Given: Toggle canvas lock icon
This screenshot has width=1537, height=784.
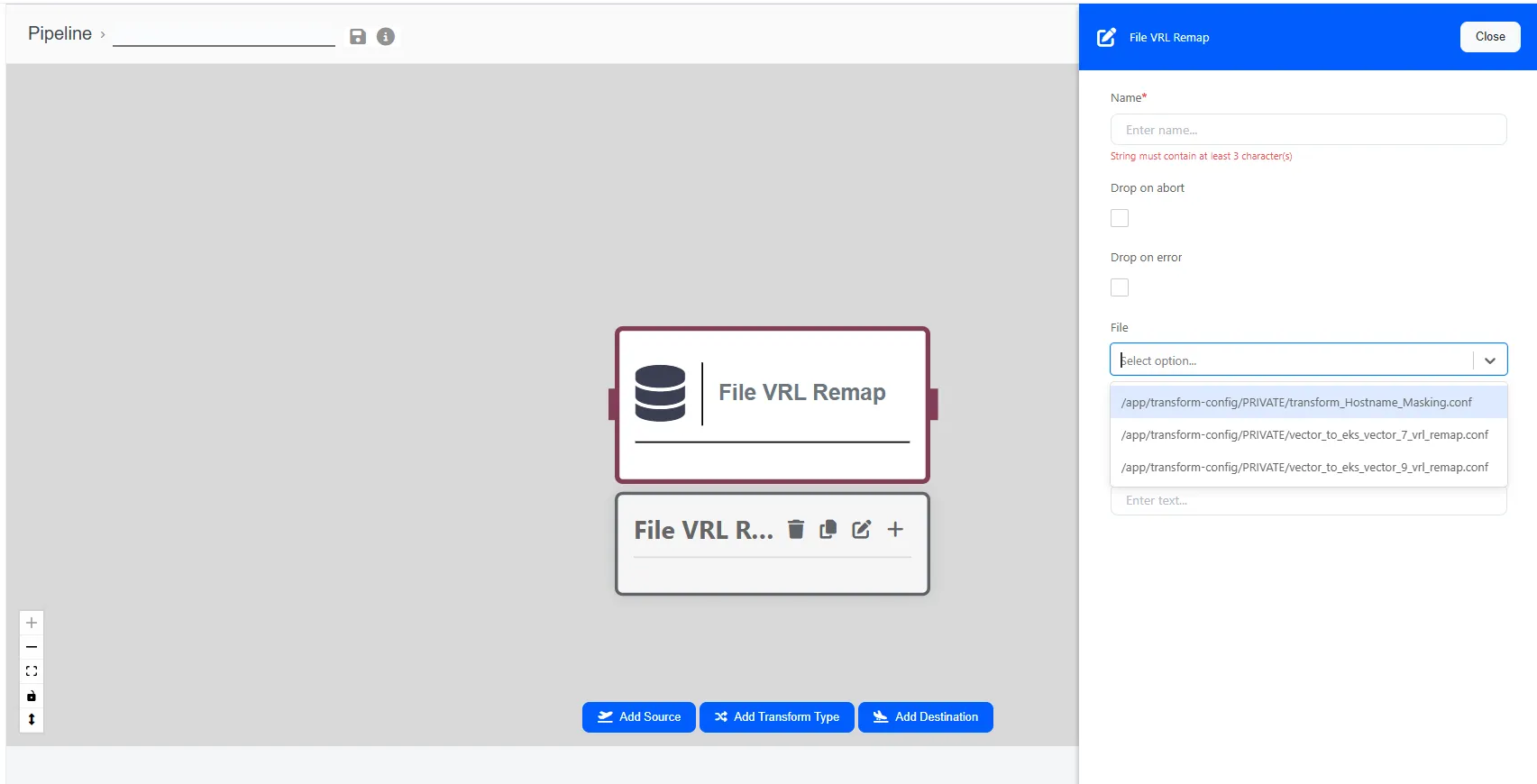Looking at the screenshot, I should point(32,696).
